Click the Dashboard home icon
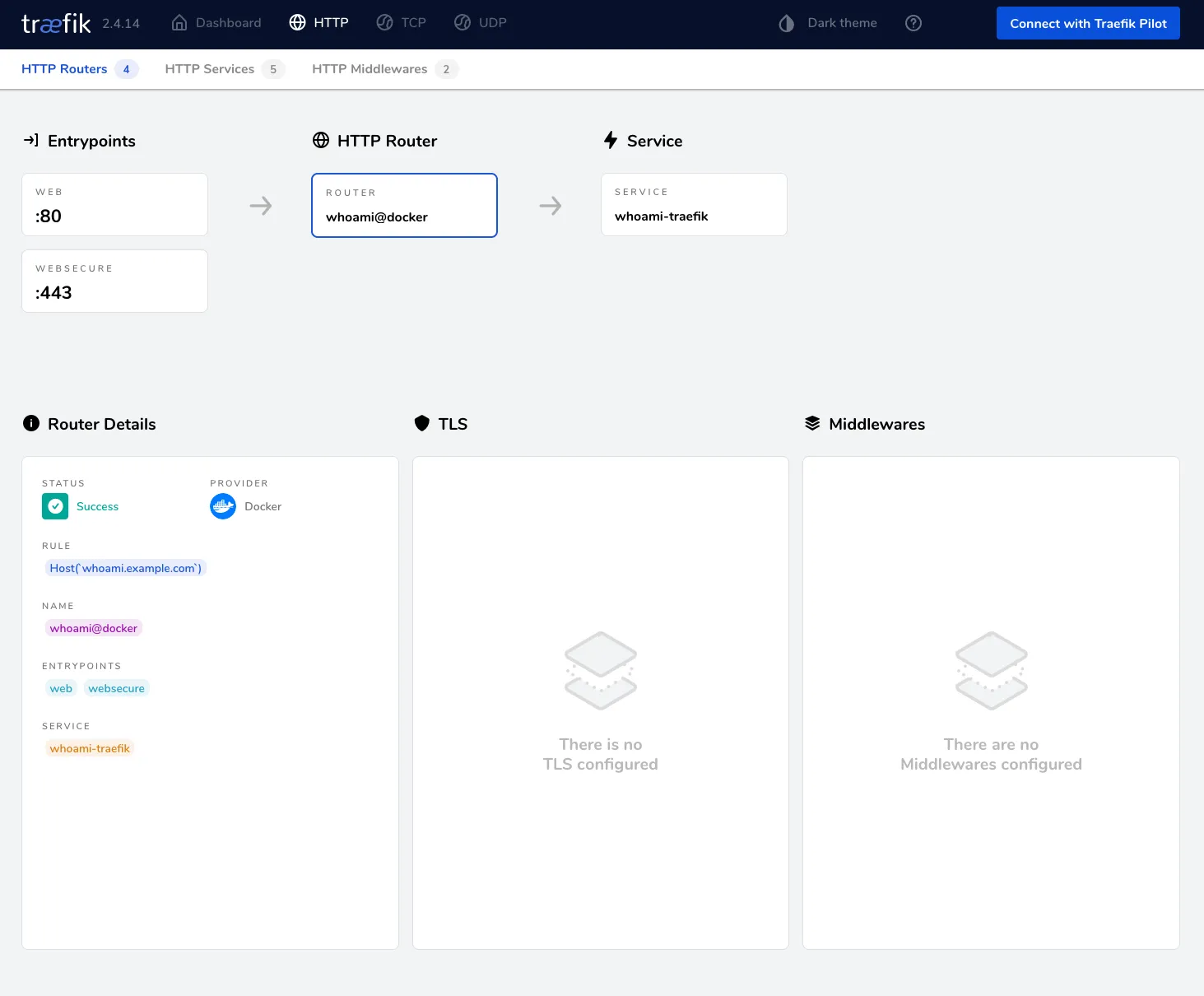Image resolution: width=1204 pixels, height=996 pixels. tap(179, 23)
